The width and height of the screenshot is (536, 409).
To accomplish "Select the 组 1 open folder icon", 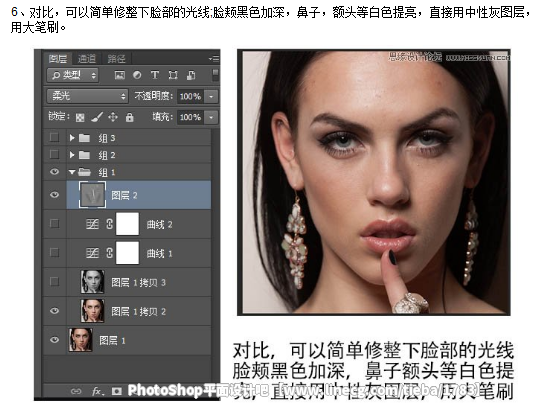I will click(x=84, y=172).
